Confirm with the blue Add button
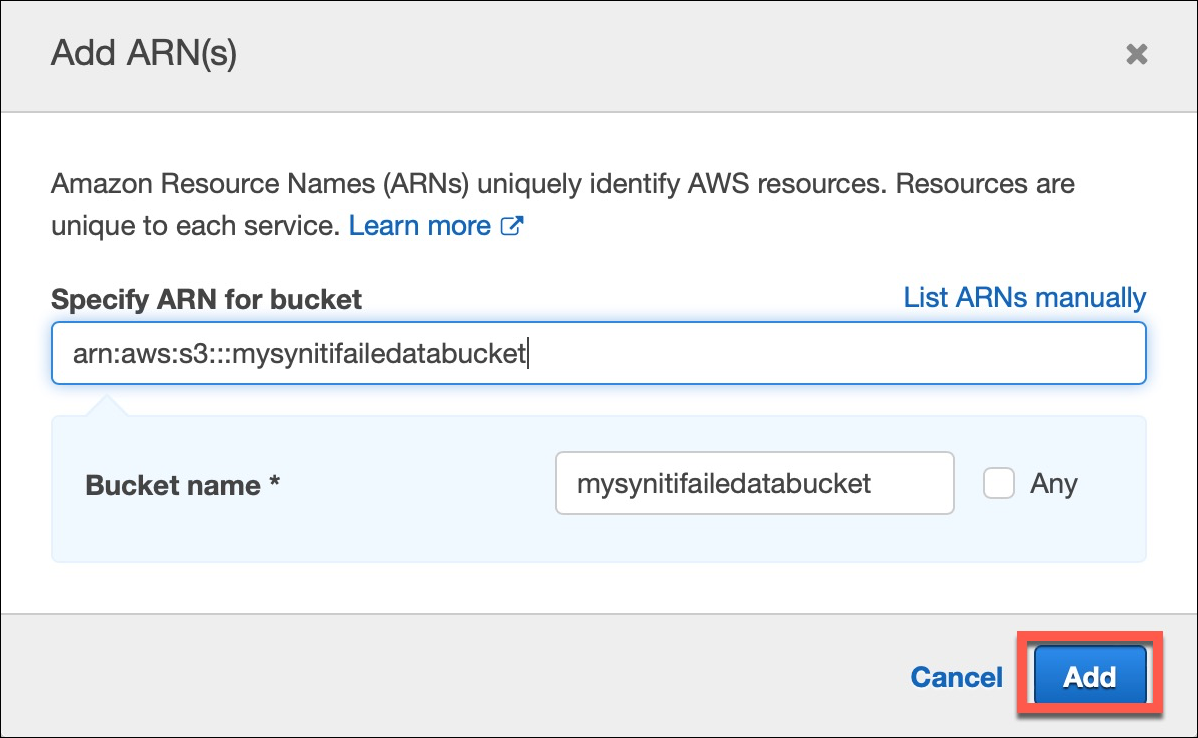Image resolution: width=1198 pixels, height=738 pixels. click(1090, 675)
